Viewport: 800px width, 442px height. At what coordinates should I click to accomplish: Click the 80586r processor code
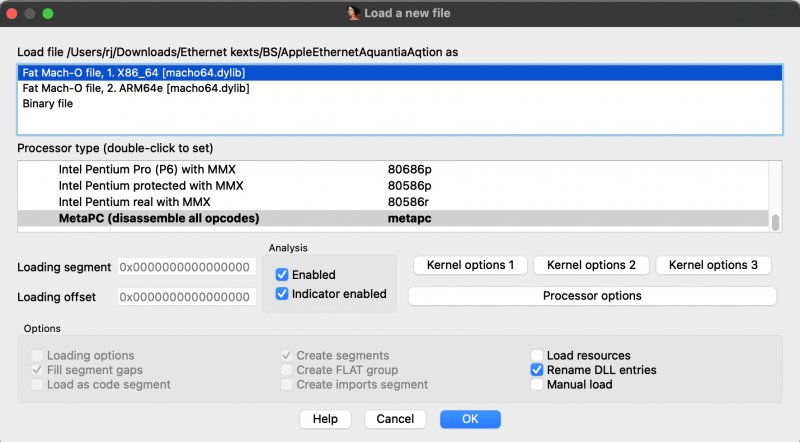click(x=408, y=202)
